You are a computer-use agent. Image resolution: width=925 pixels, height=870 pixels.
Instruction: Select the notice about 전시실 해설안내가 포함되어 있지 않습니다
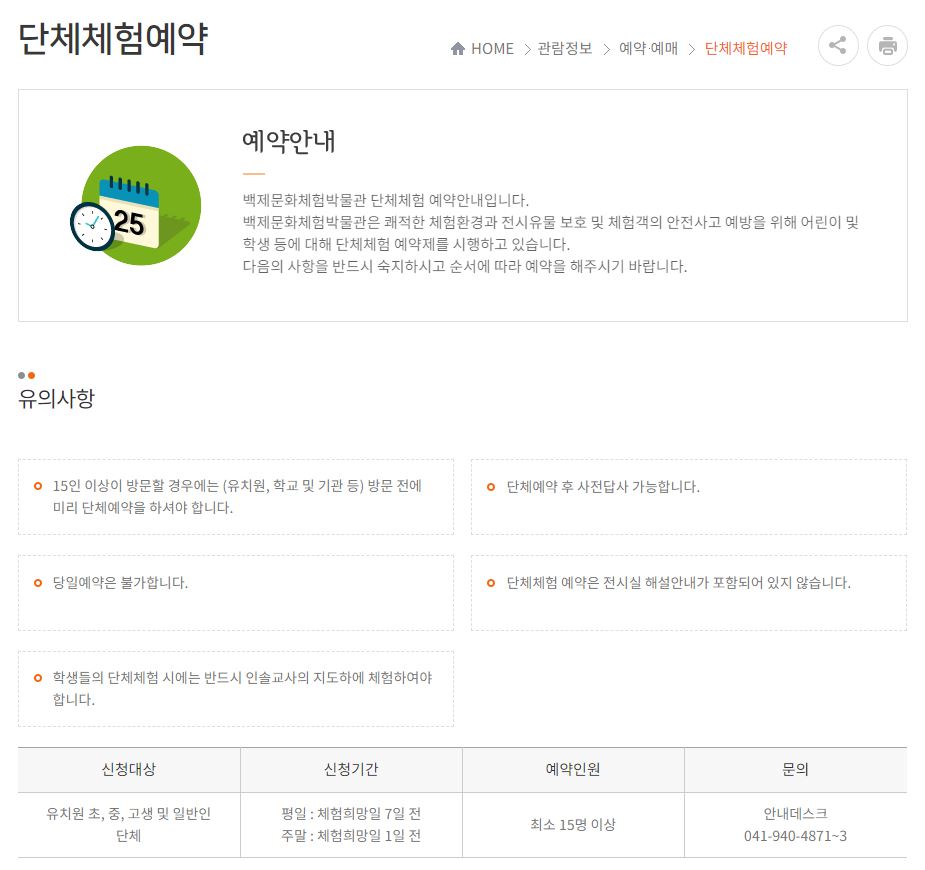pyautogui.click(x=689, y=593)
